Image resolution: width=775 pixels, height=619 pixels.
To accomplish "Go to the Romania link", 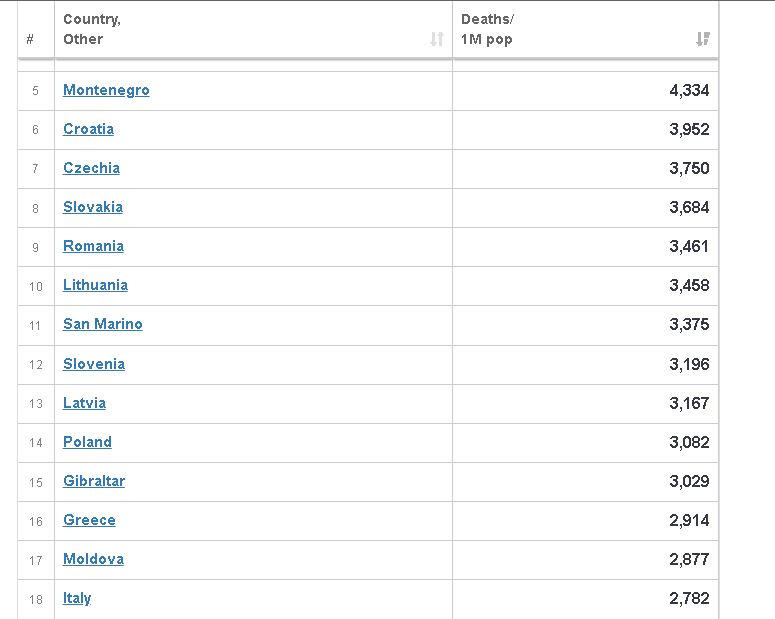I will click(x=93, y=246).
